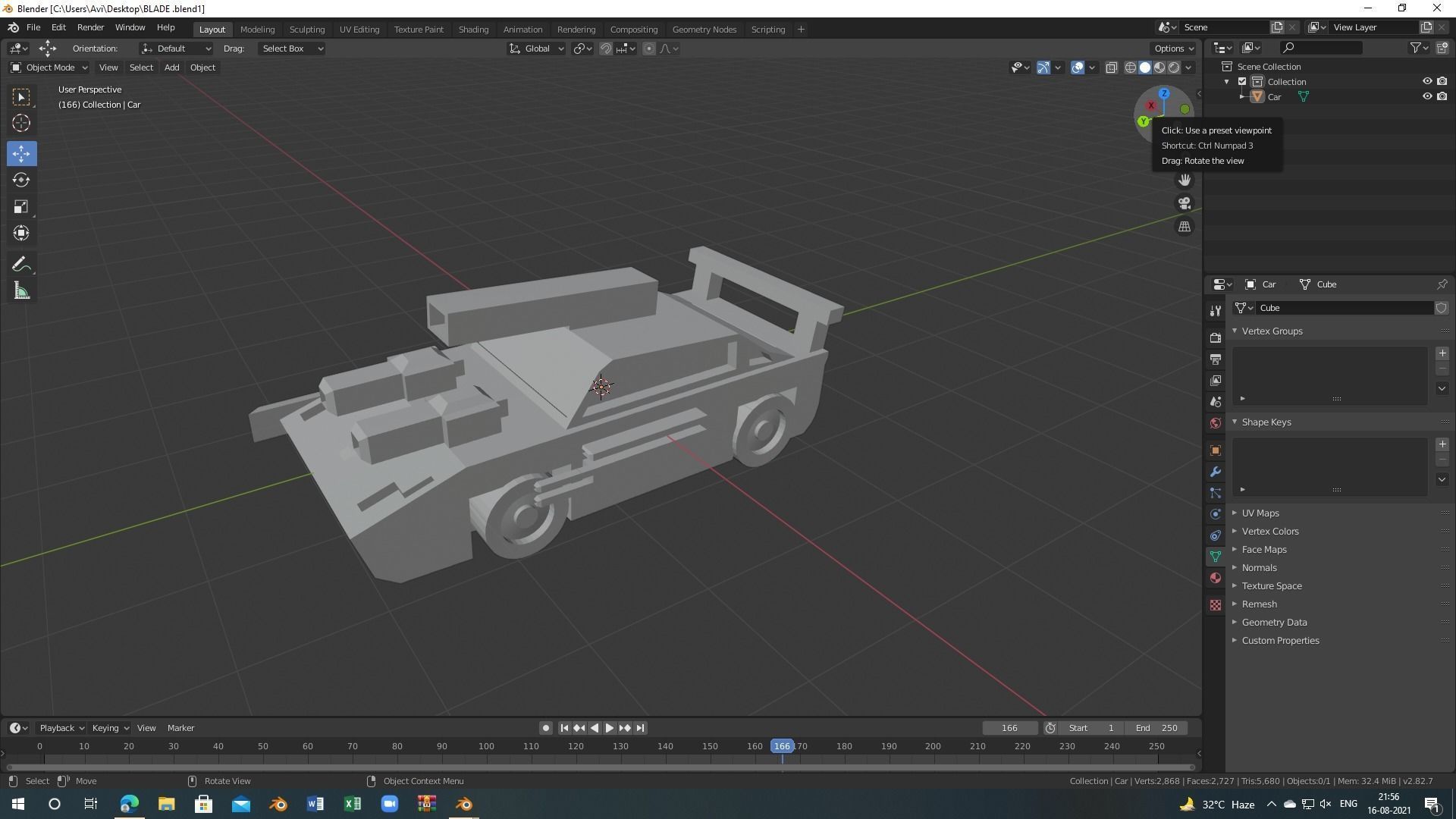The height and width of the screenshot is (819, 1456).
Task: Activate the 3D Cursor tool
Action: (x=21, y=123)
